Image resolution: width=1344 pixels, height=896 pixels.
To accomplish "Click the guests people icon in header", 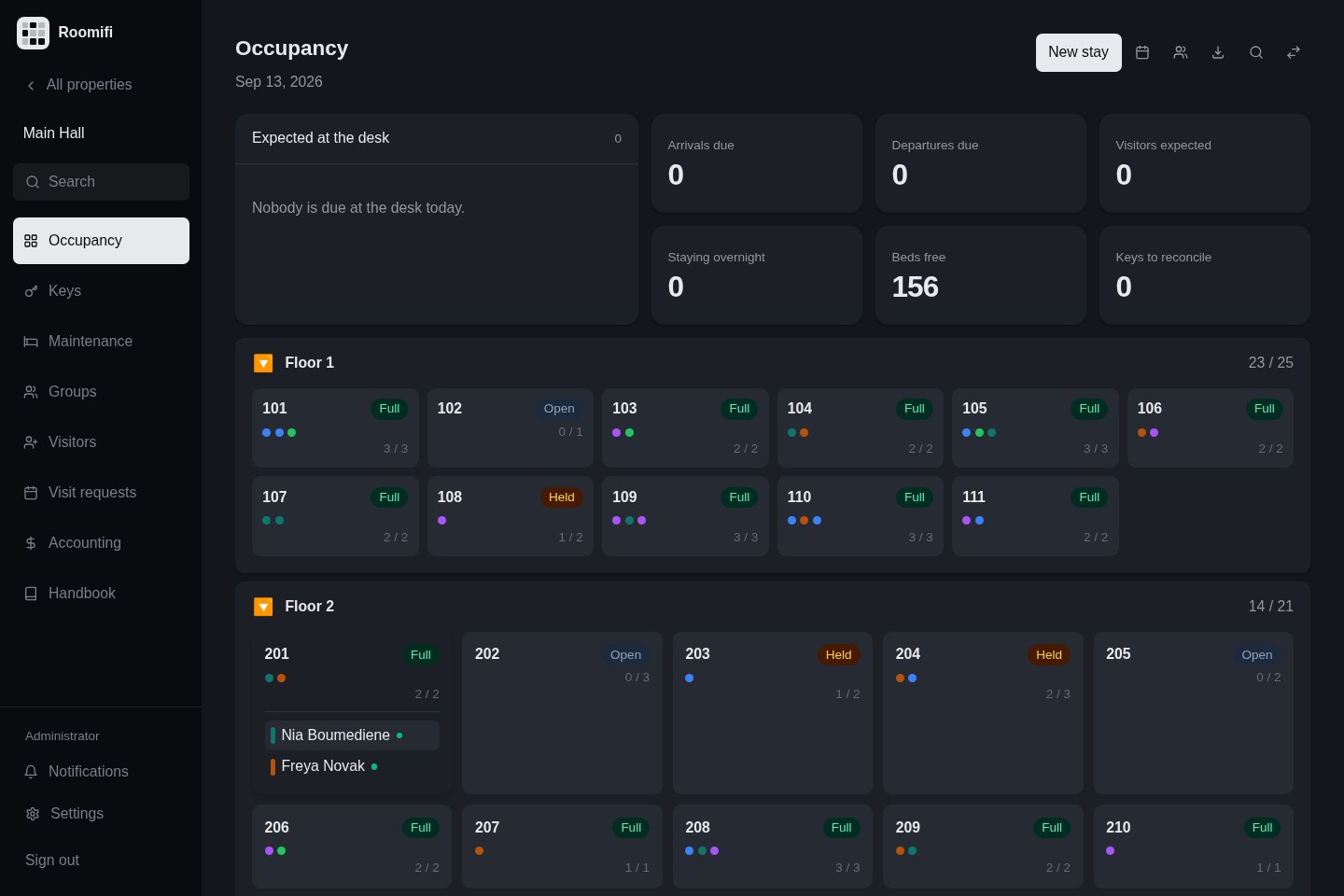I will pos(1181,52).
